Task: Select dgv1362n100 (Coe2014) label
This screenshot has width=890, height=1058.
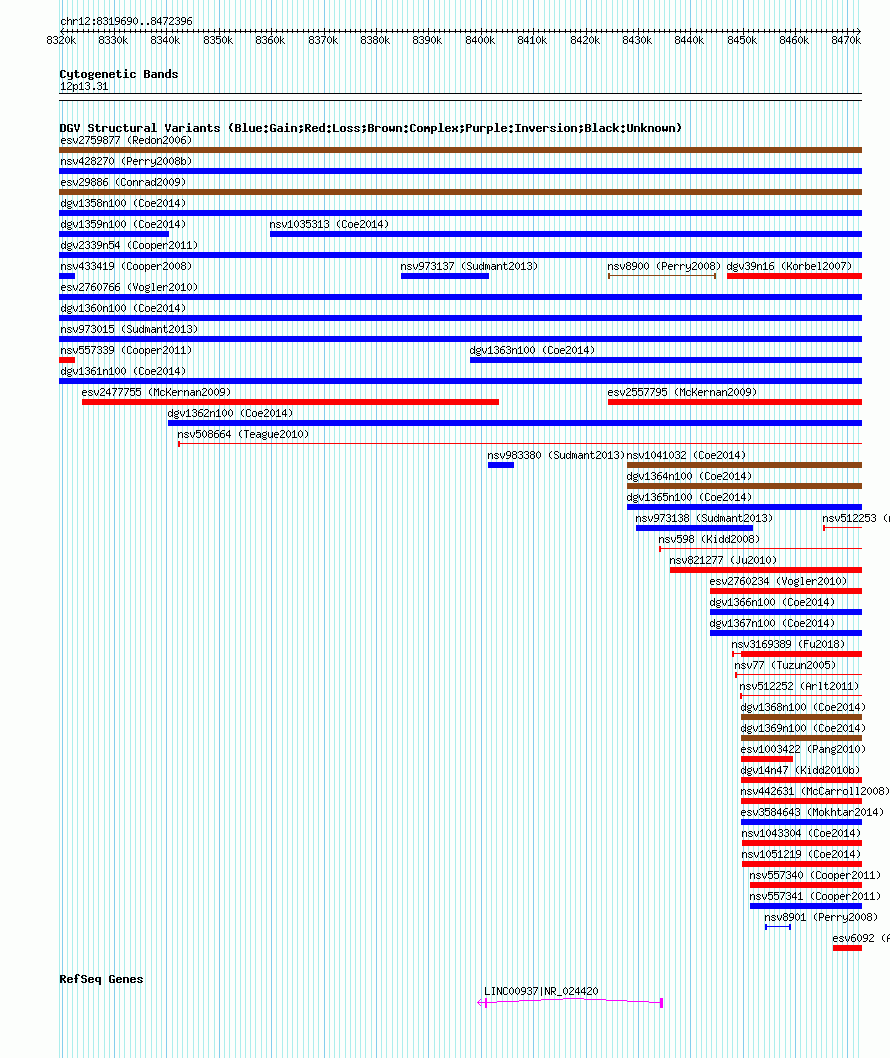Action: pyautogui.click(x=230, y=413)
